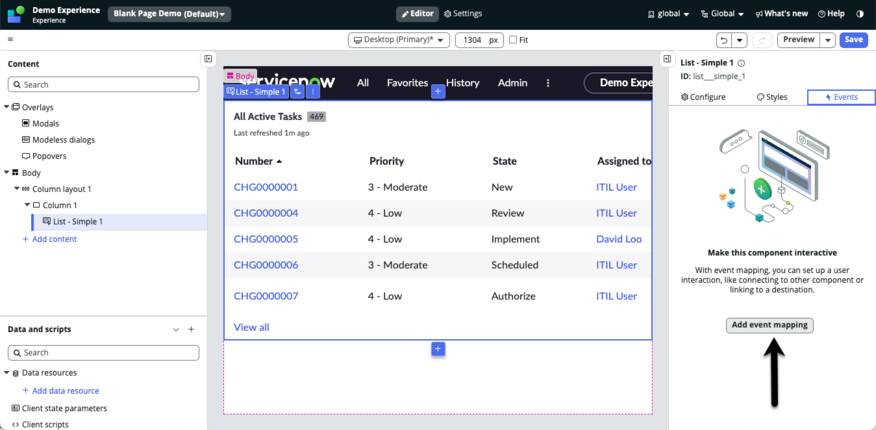Click the State column header

(504, 161)
